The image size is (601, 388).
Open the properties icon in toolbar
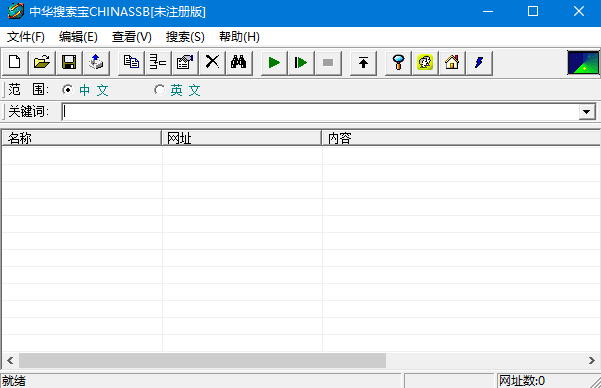[185, 62]
